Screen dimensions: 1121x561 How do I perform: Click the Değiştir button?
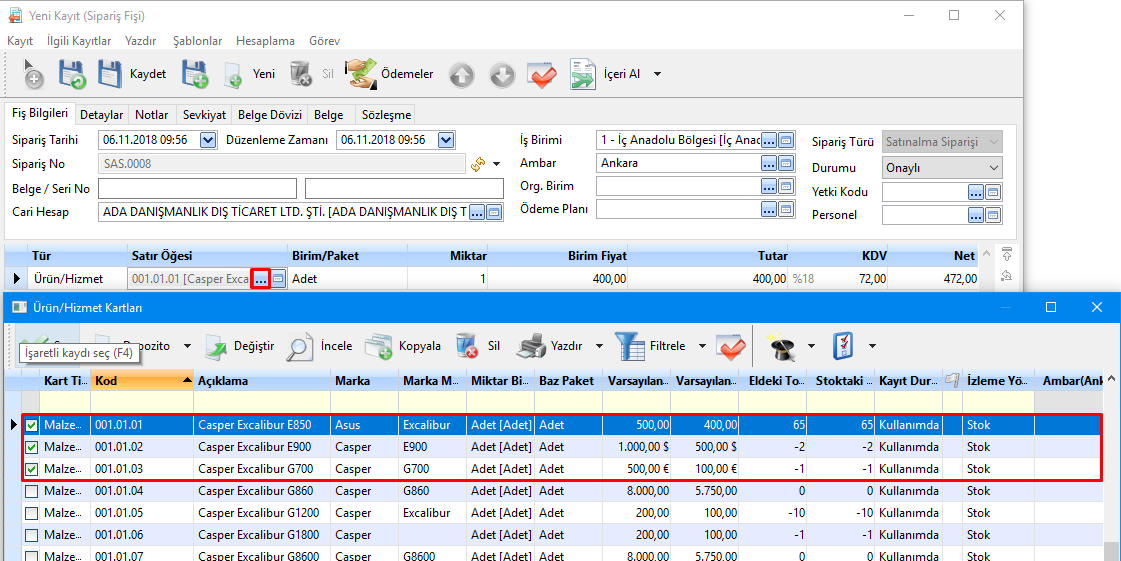pos(241,346)
